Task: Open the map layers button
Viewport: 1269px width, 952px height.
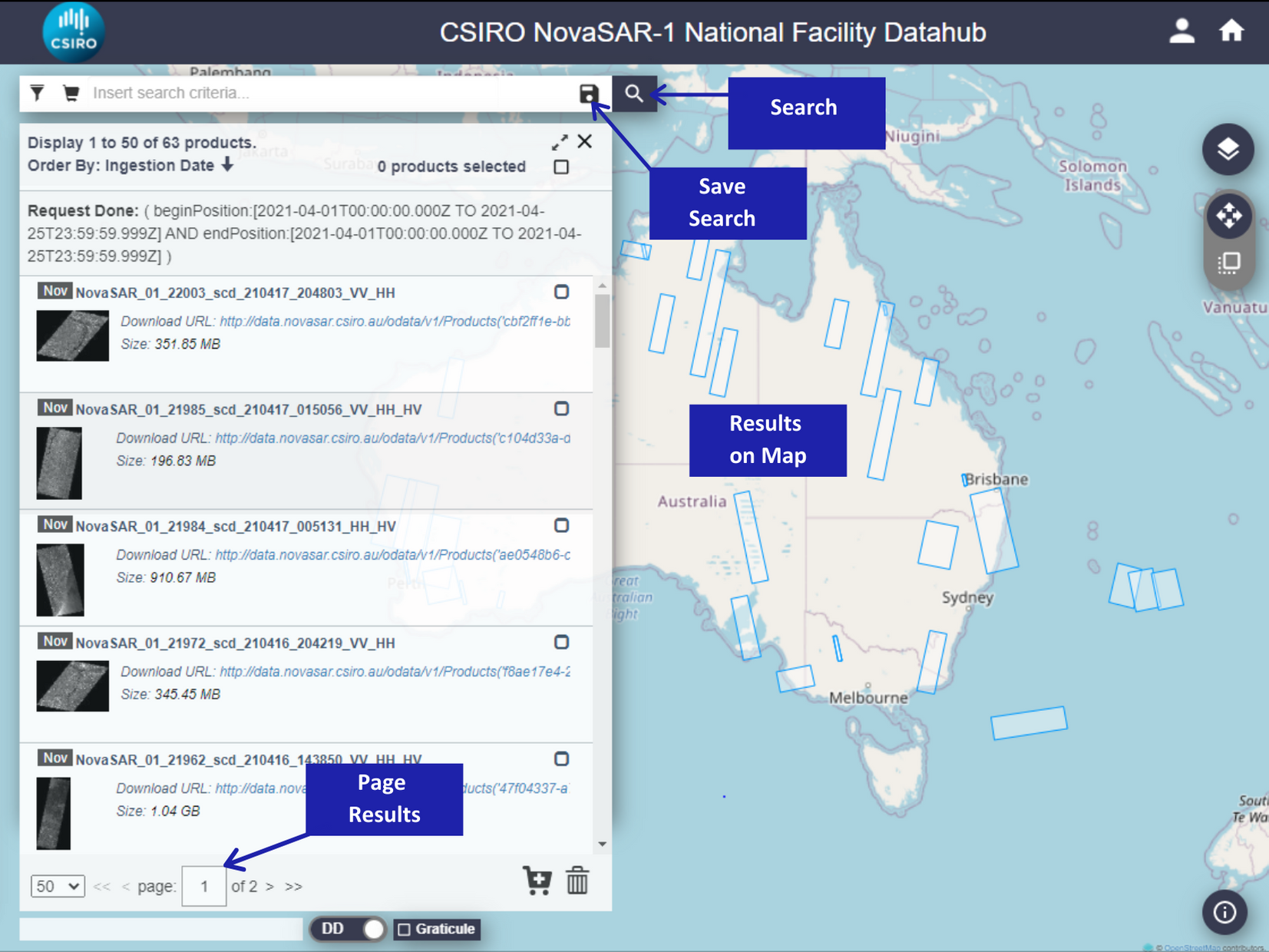Action: [1228, 149]
